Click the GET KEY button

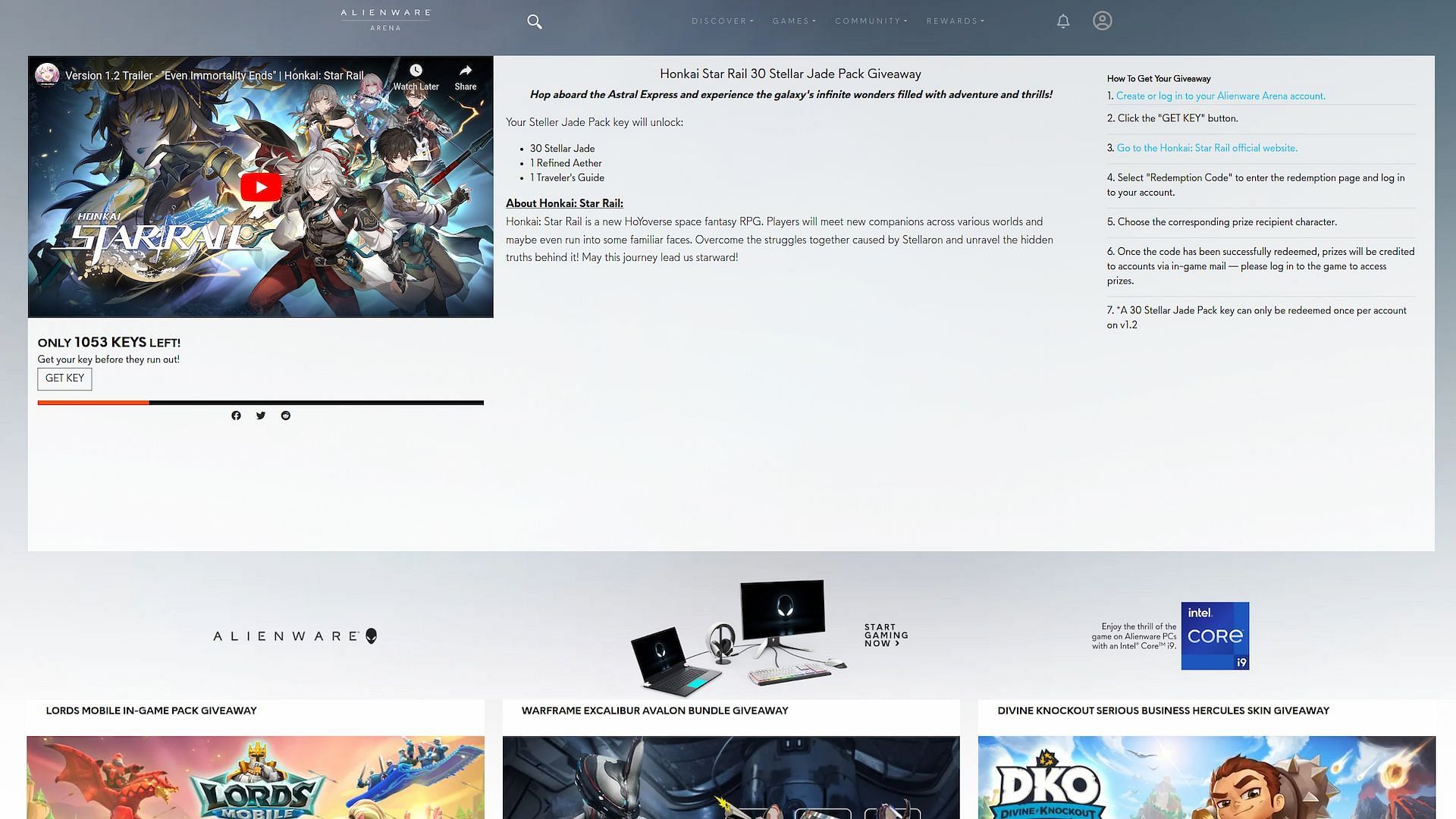pos(64,378)
